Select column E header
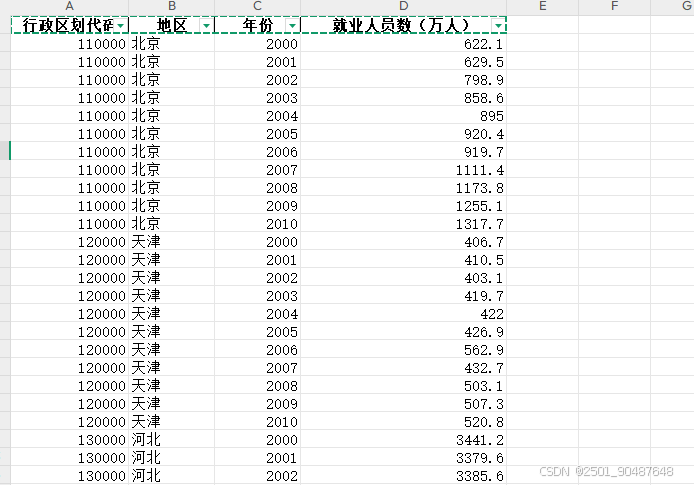This screenshot has width=694, height=485. coord(543,6)
